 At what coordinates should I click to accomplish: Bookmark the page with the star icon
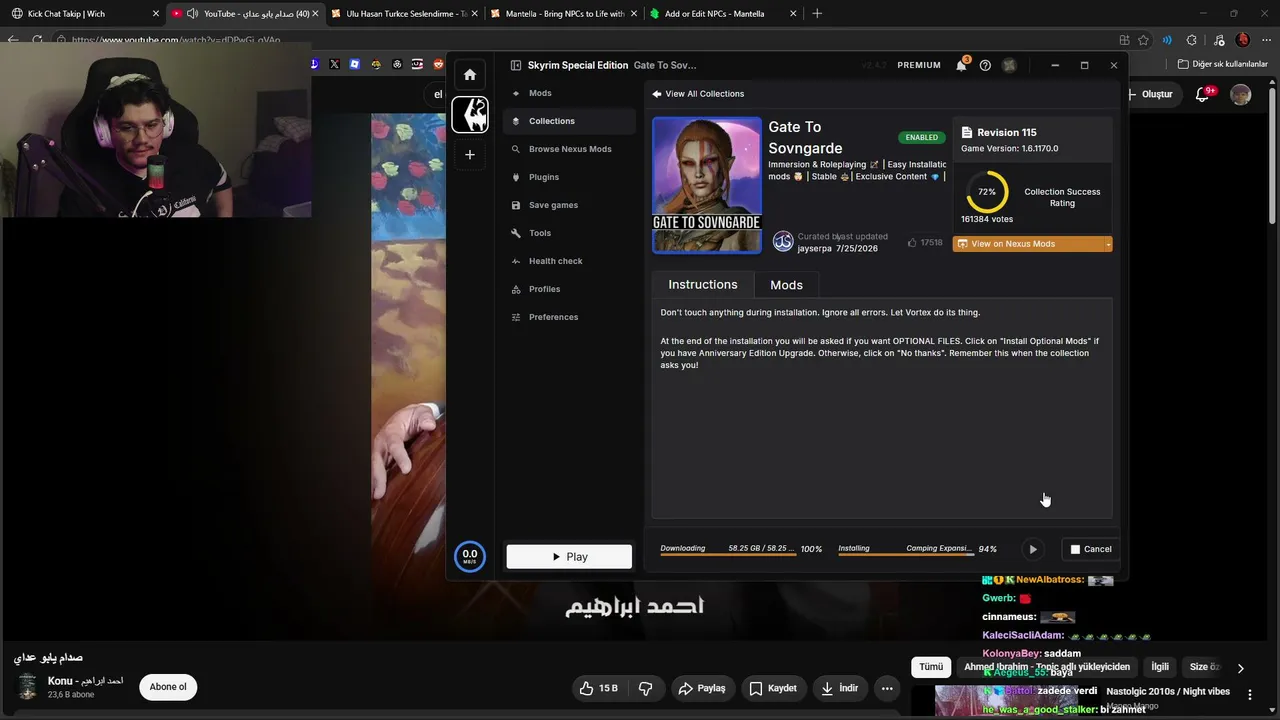click(x=1143, y=40)
